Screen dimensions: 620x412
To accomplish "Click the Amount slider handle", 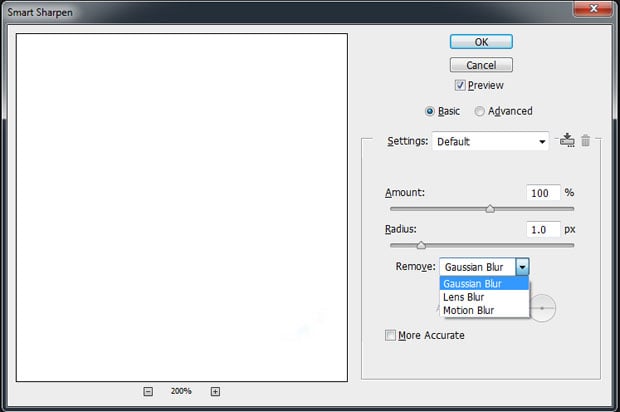I will (490, 209).
